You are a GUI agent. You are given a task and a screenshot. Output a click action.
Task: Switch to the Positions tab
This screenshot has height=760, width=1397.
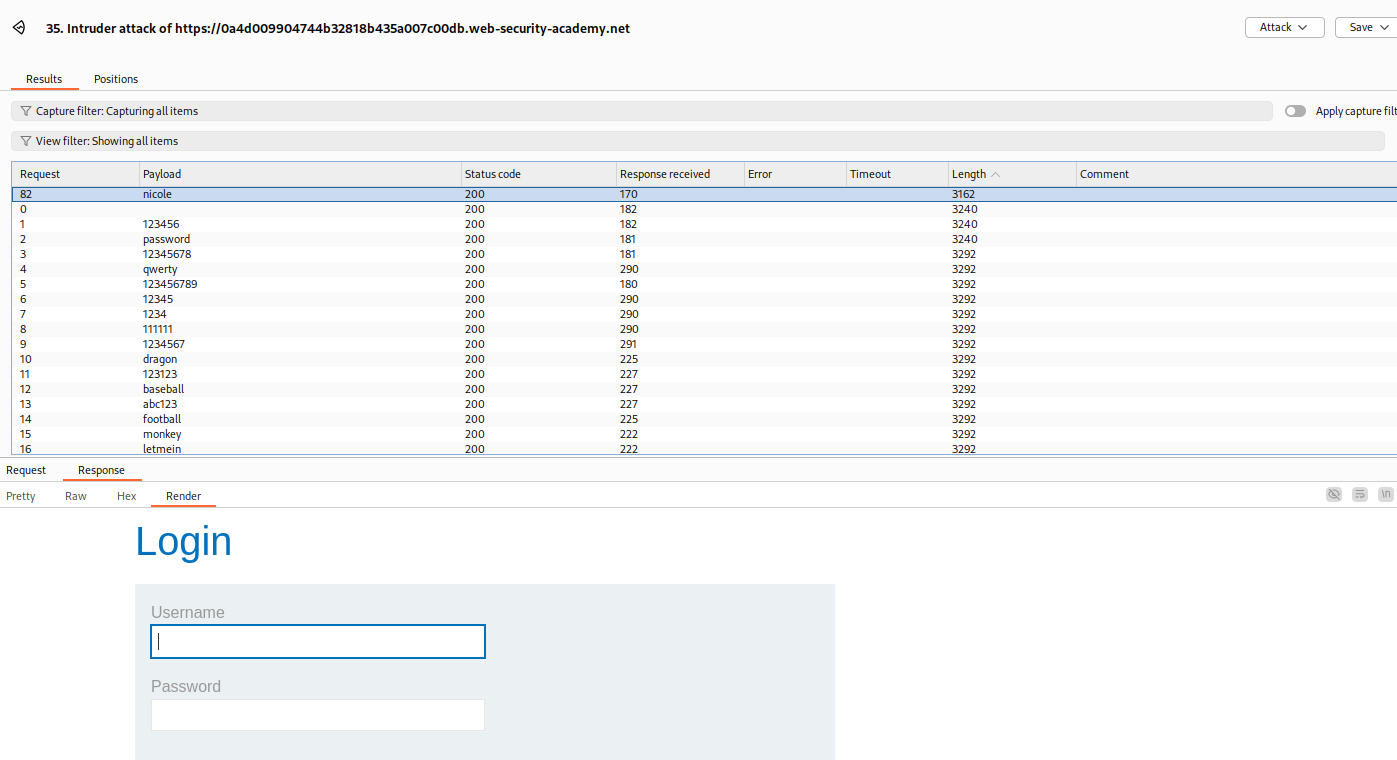tap(116, 79)
